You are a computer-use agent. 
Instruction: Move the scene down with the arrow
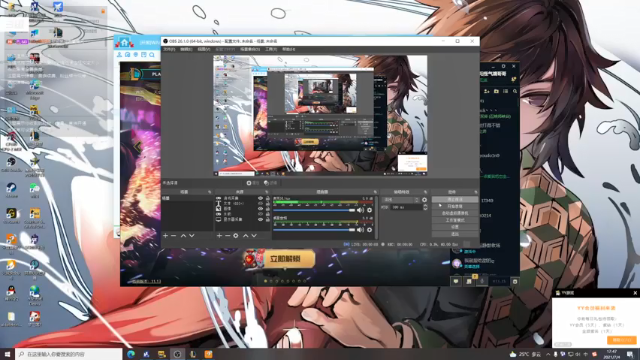(x=191, y=236)
